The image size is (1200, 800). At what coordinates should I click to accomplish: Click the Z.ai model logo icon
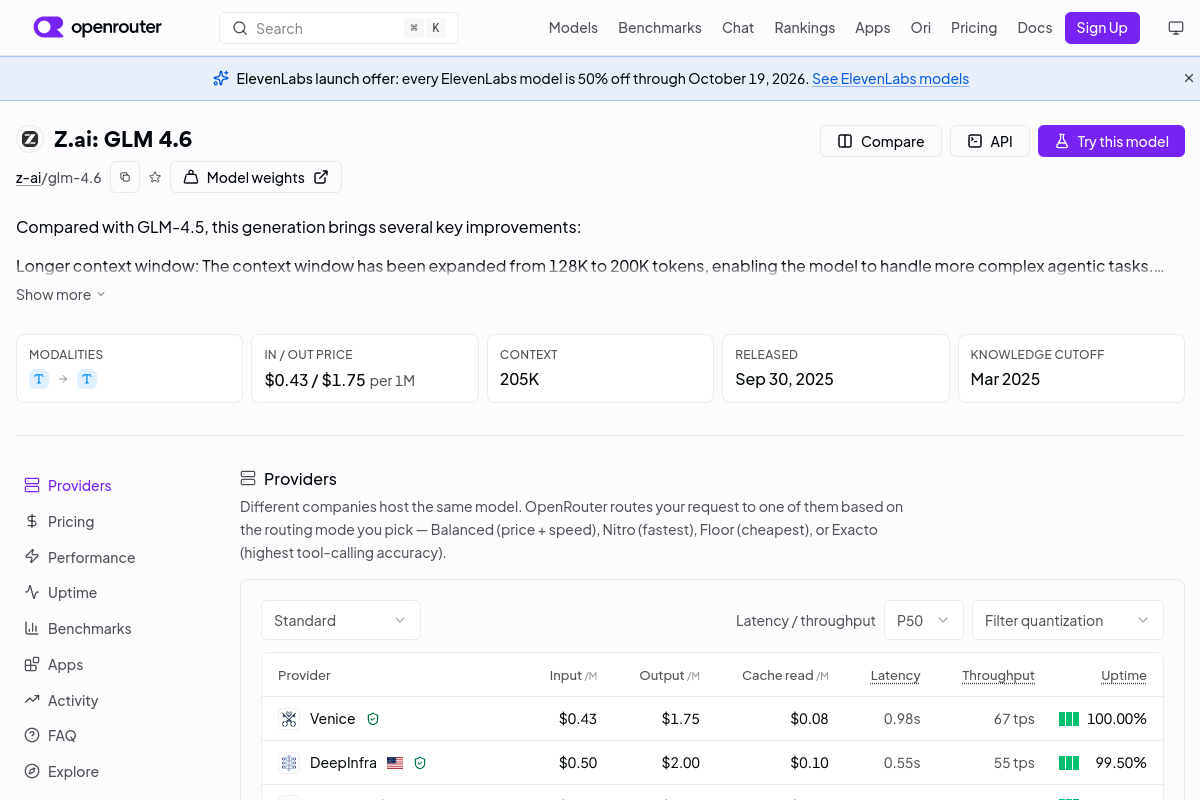30,139
